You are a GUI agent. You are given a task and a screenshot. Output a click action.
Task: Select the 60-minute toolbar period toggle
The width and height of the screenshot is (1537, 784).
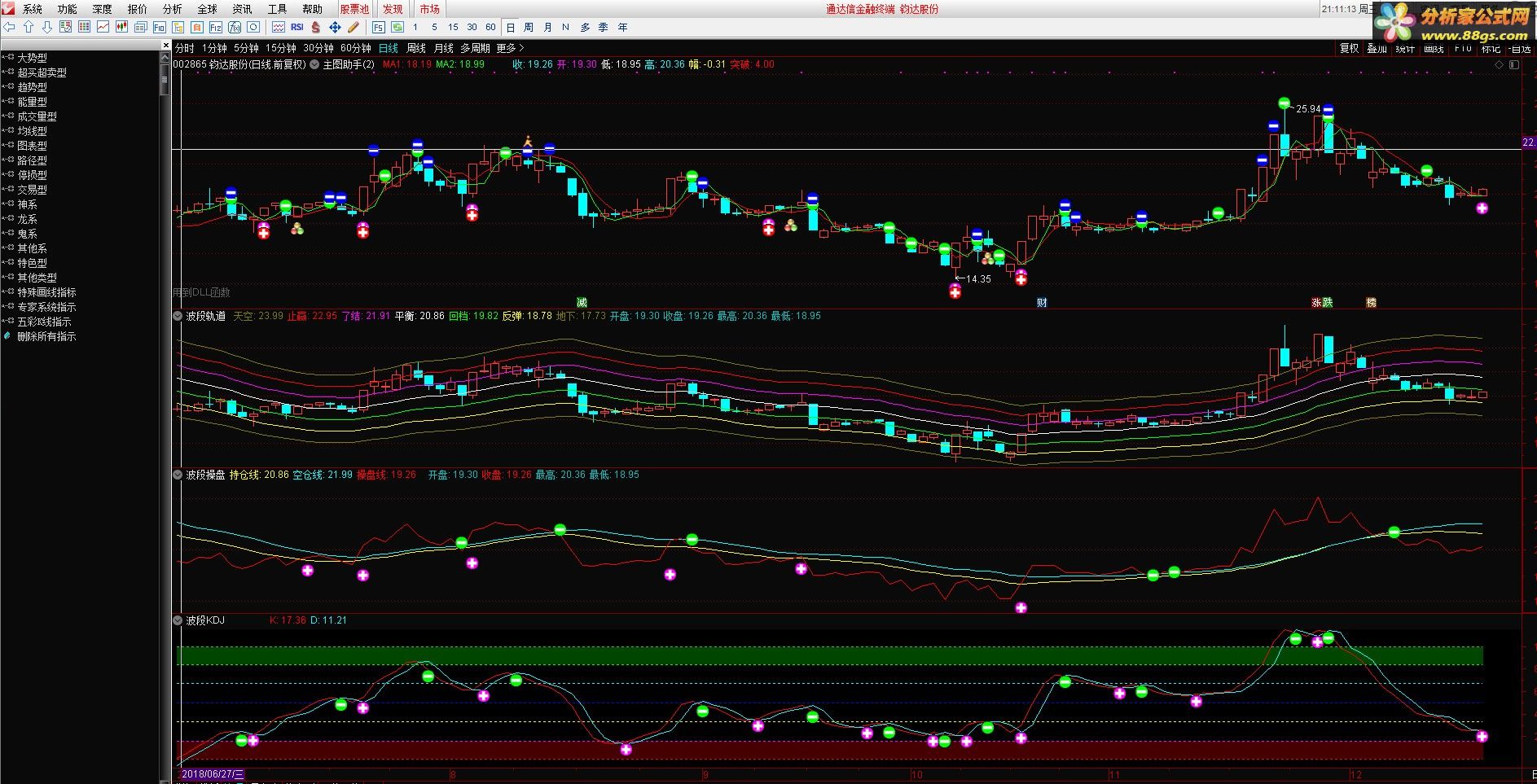490,27
